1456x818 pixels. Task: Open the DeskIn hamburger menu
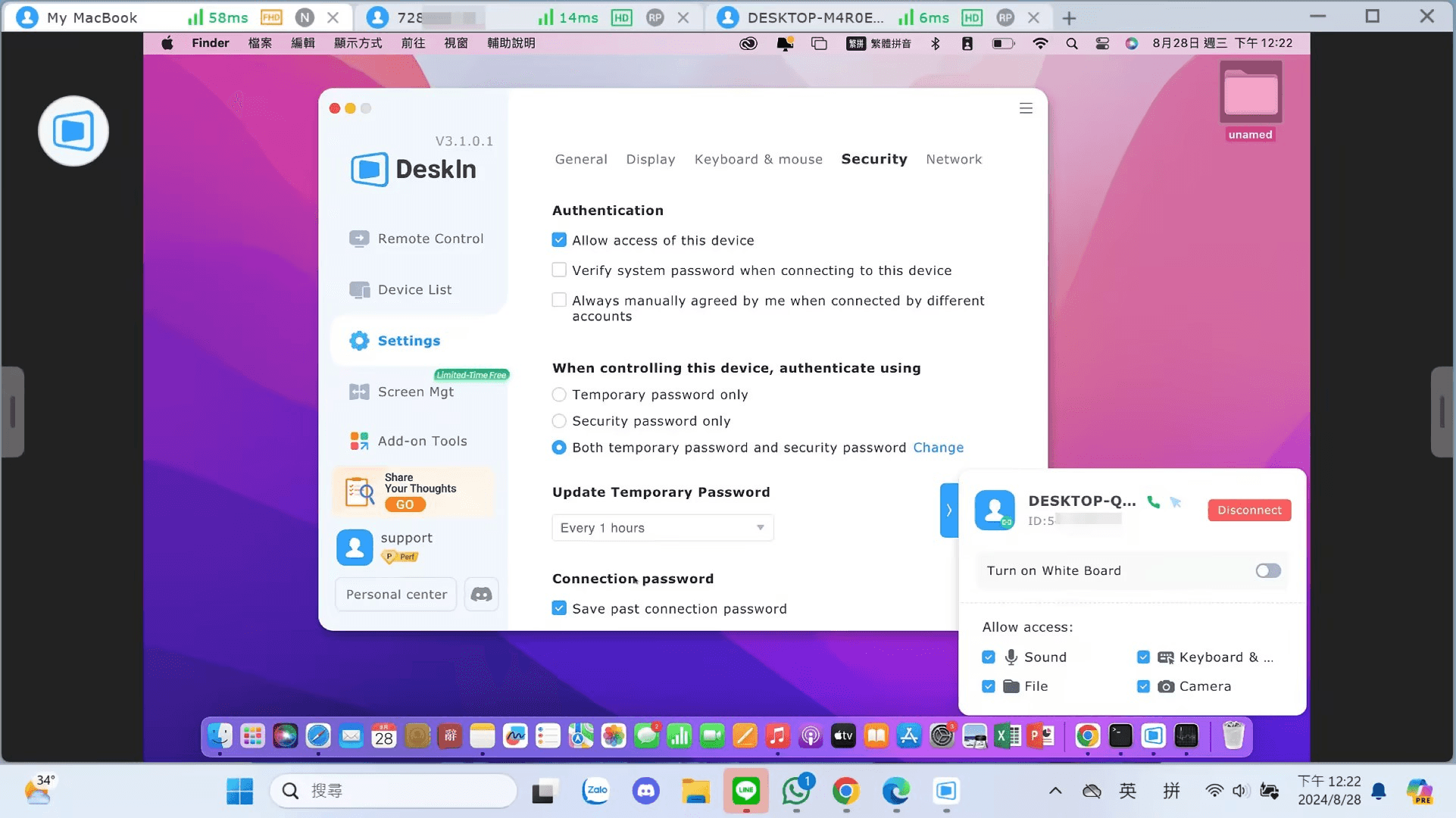[x=1026, y=108]
